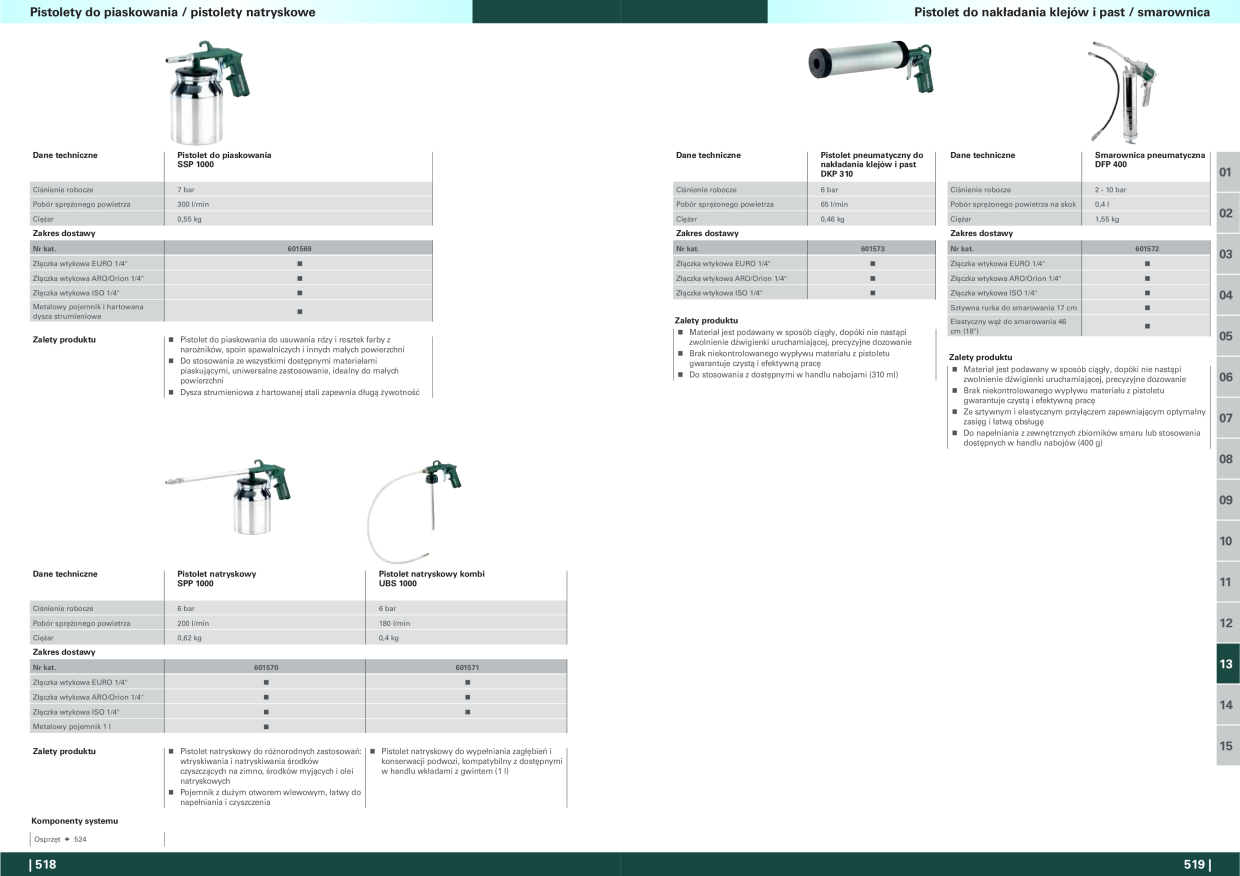The width and height of the screenshot is (1240, 876).
Task: Click page number 519
Action: (x=1197, y=865)
